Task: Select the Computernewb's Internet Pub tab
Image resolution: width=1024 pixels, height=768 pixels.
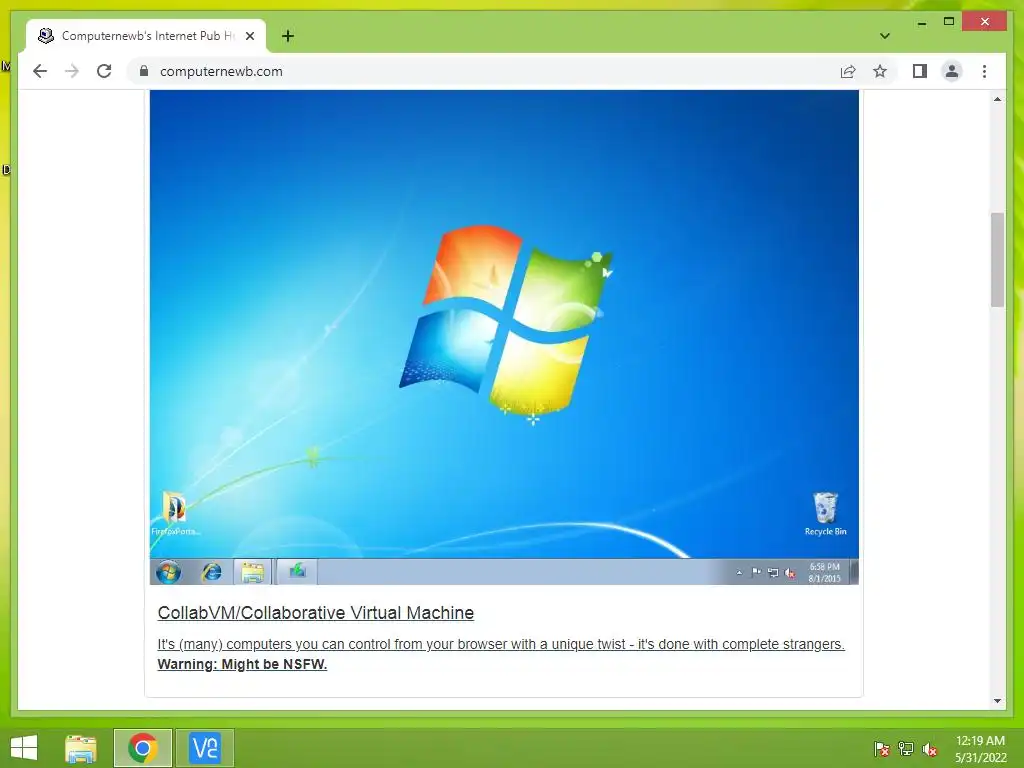Action: pyautogui.click(x=146, y=36)
